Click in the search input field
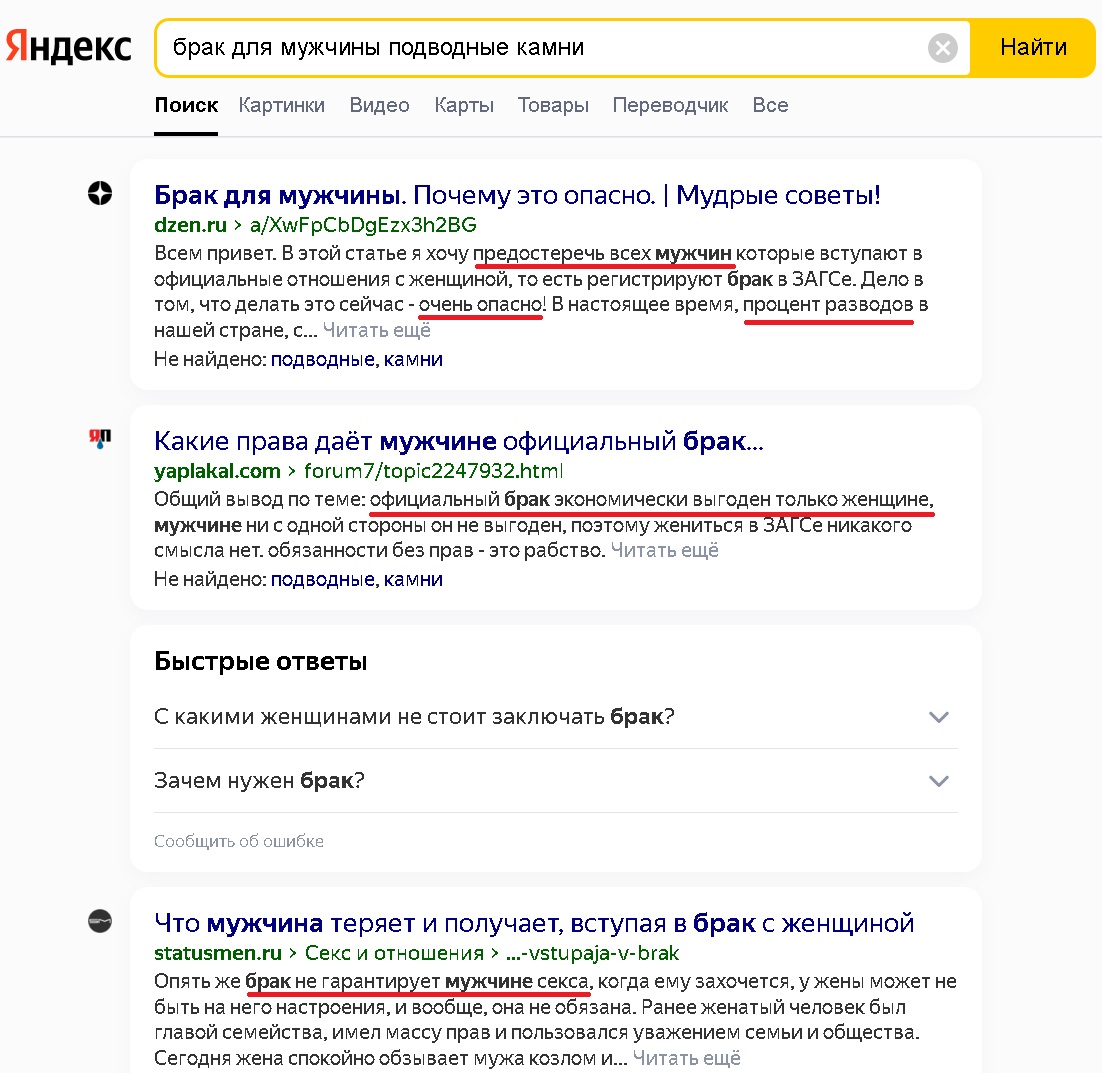 tap(541, 48)
